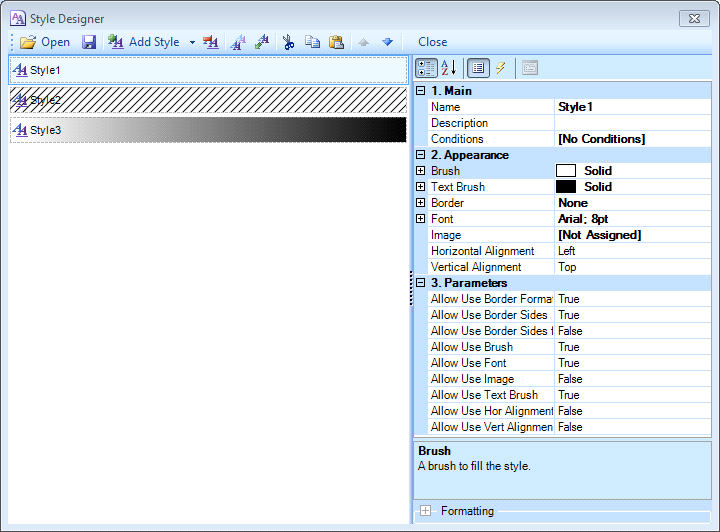Screen dimensions: 720x532
Task: Click the Save styles floppy disk icon
Action: point(89,42)
